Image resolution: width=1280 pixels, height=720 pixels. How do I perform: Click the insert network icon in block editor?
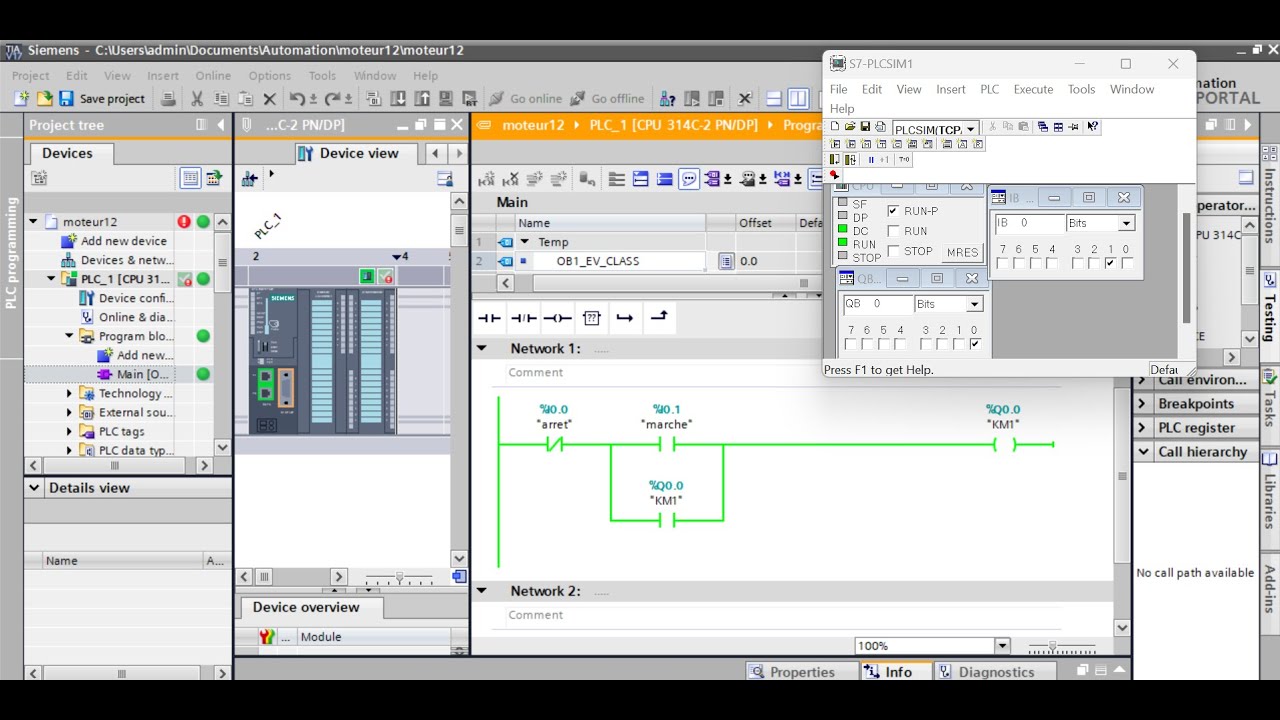[x=486, y=179]
